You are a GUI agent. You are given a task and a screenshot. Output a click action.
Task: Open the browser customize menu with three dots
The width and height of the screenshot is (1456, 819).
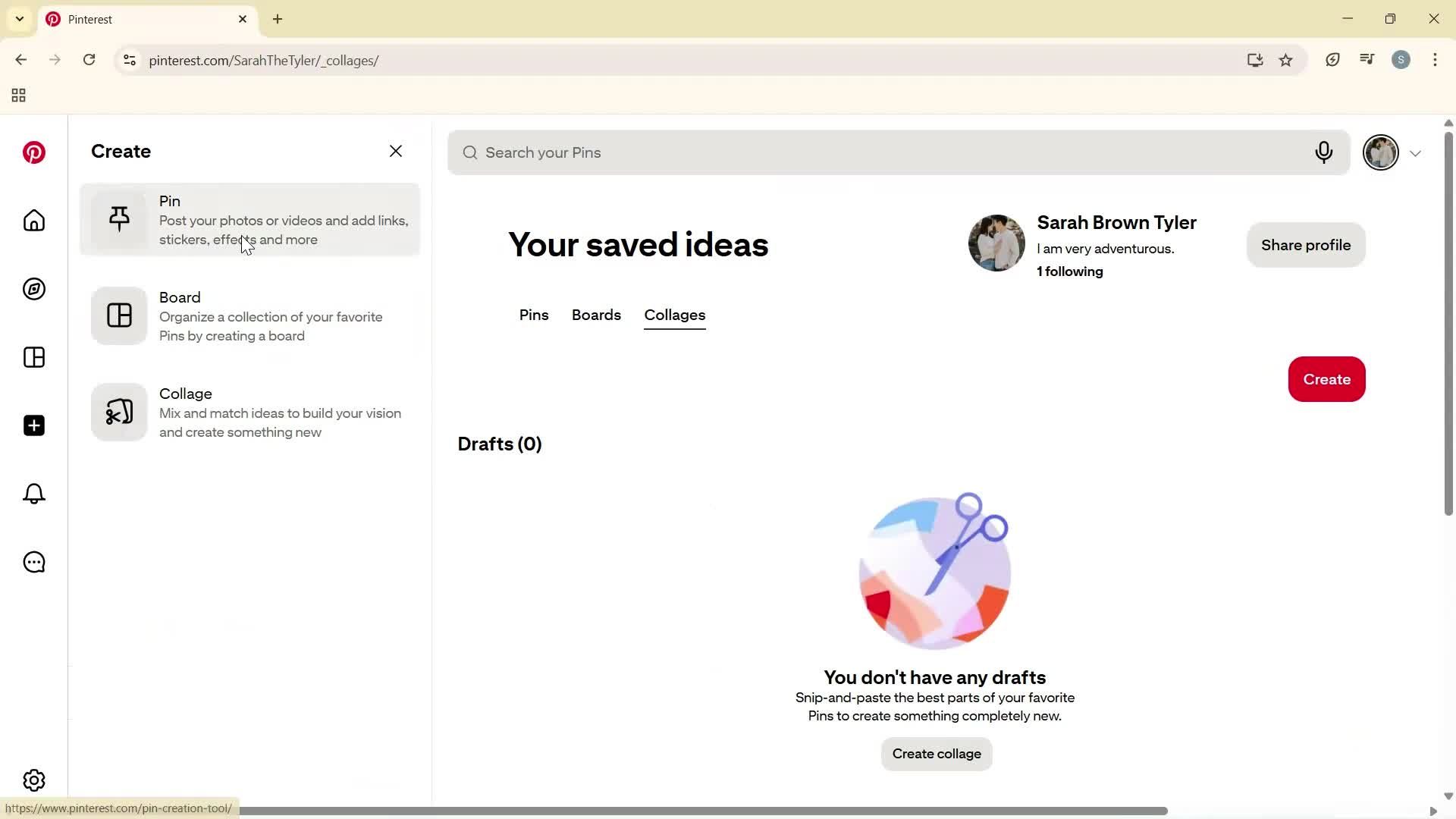(1435, 60)
